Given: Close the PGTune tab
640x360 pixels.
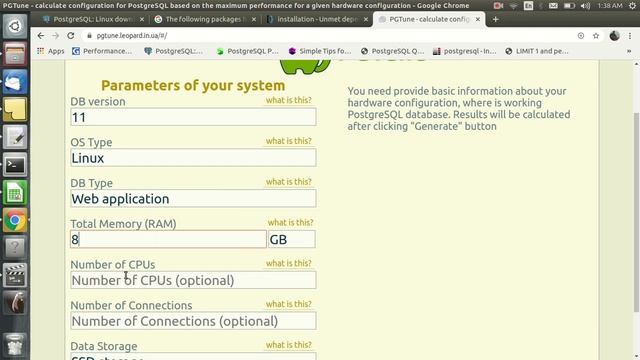Looking at the screenshot, I should 478,19.
